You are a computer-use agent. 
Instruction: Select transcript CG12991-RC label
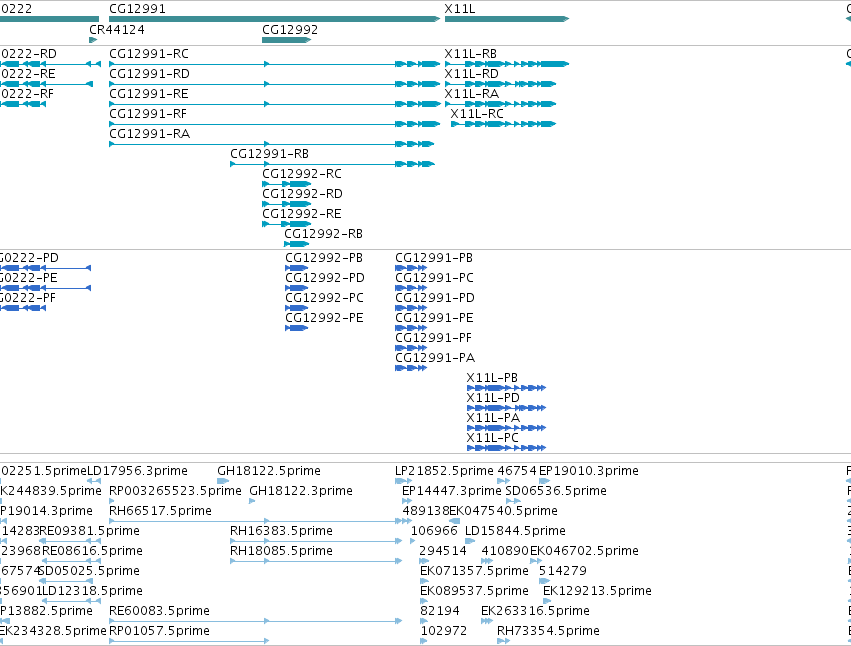point(149,54)
